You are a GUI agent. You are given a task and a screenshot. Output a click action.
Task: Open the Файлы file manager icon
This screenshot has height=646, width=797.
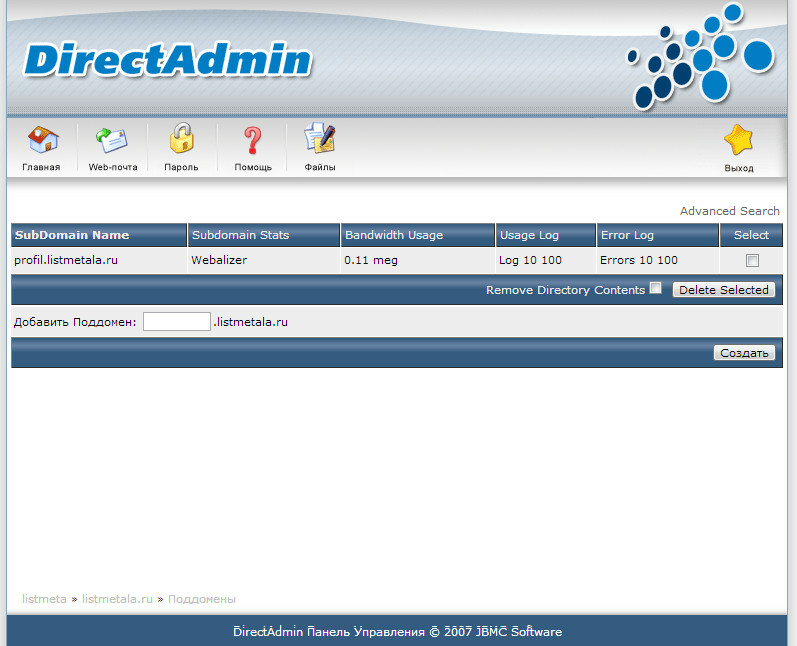click(320, 138)
